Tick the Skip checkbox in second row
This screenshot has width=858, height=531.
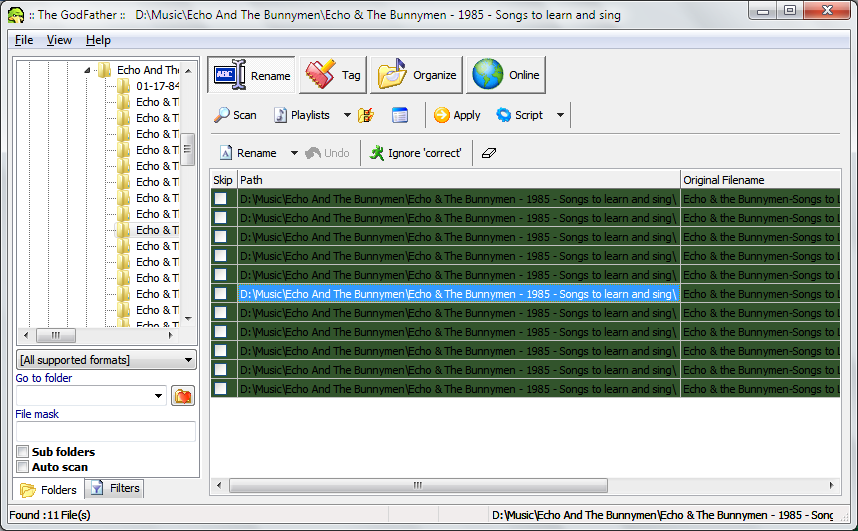click(x=221, y=218)
